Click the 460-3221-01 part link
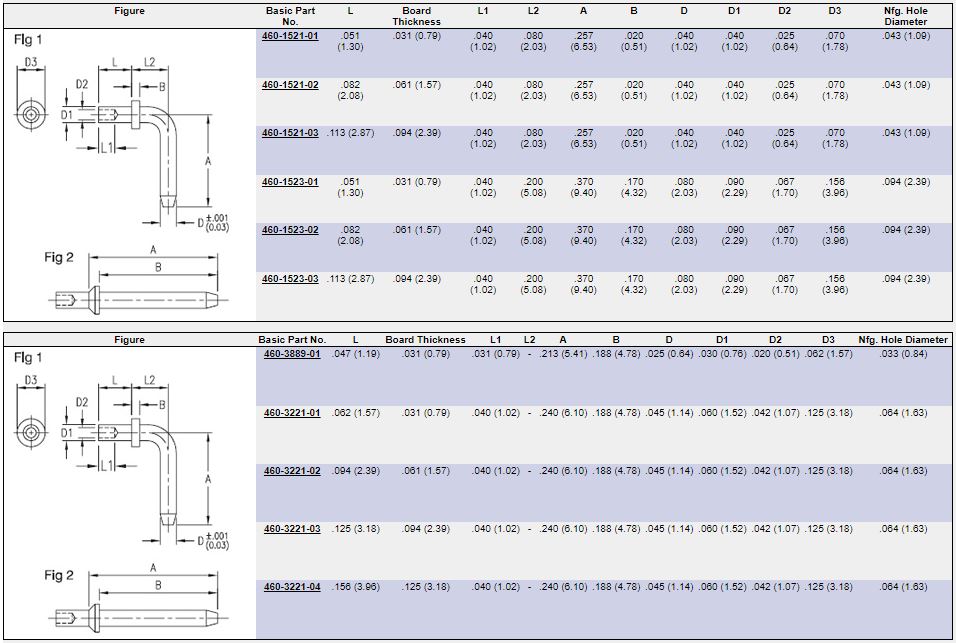 point(292,413)
